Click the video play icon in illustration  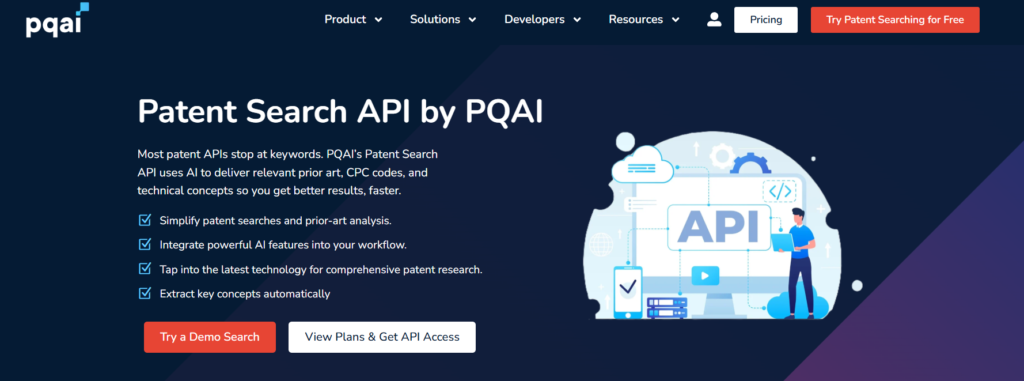coord(705,275)
